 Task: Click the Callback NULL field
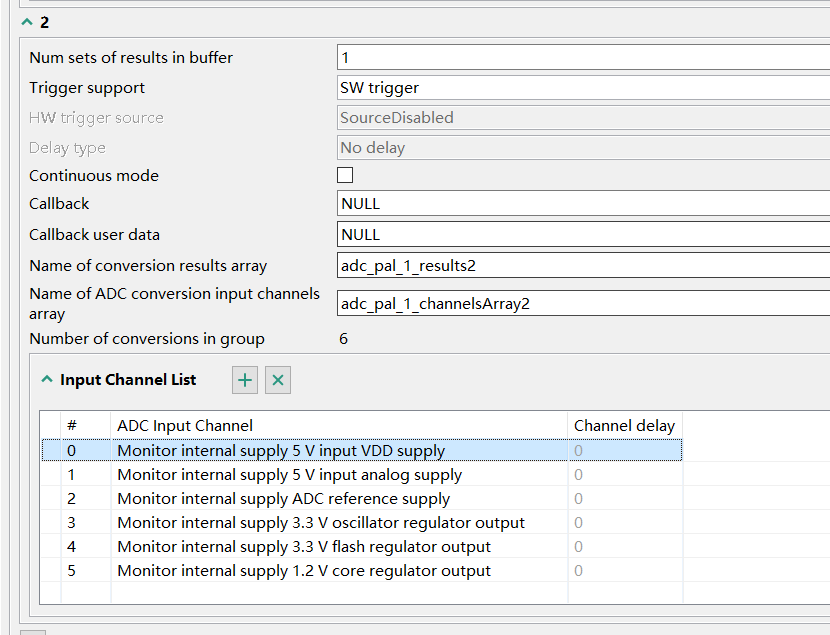584,203
